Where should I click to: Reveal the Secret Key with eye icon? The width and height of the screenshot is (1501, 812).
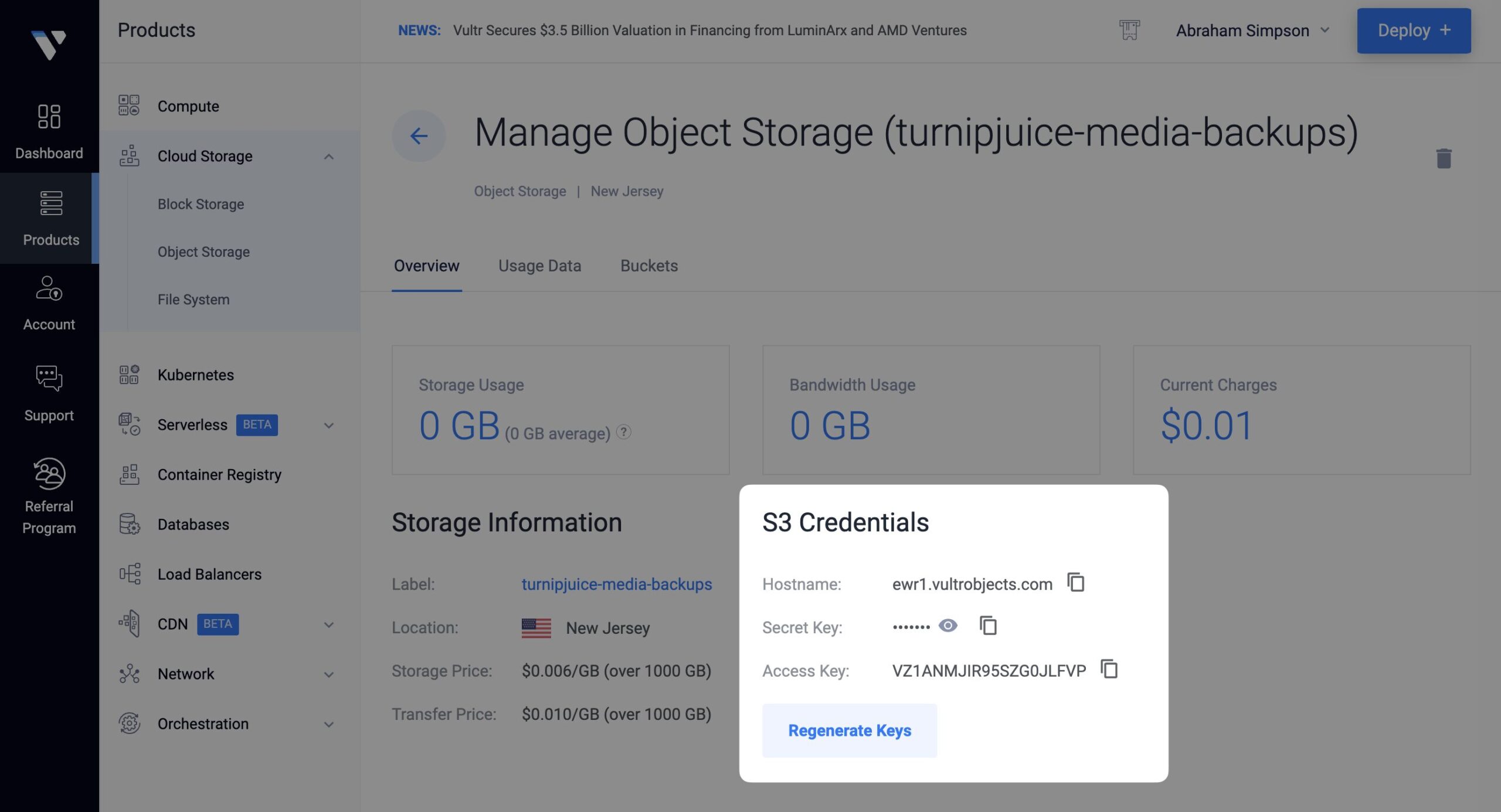(x=948, y=626)
